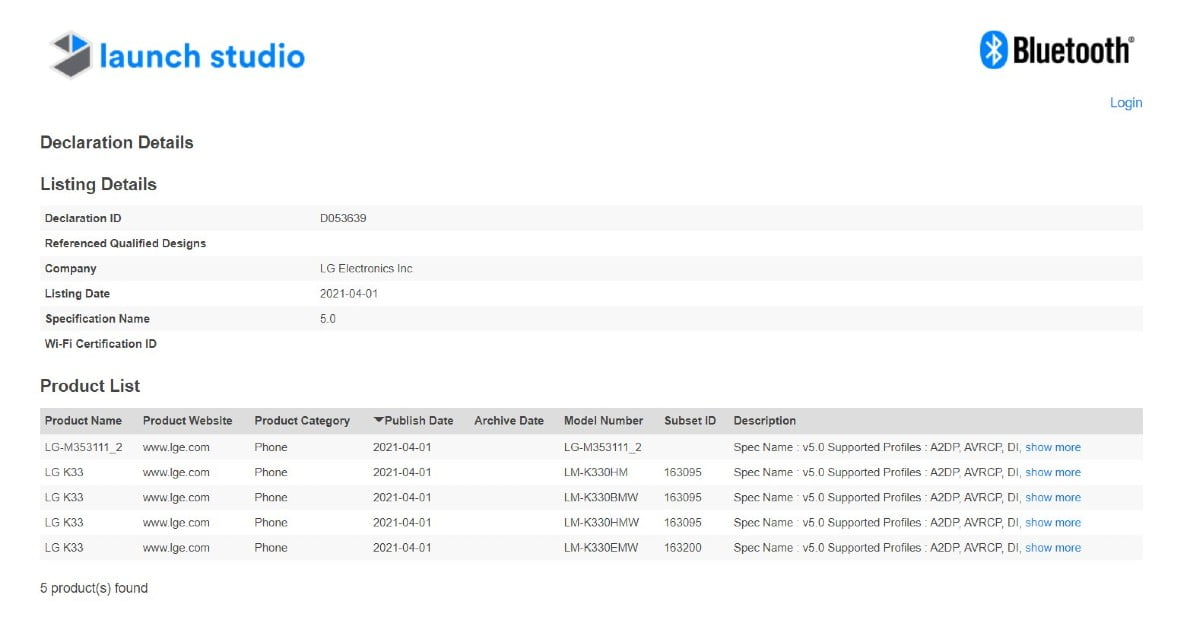Click LG K33 name in LM-K330BMW row
This screenshot has width=1200, height=630.
(x=64, y=497)
